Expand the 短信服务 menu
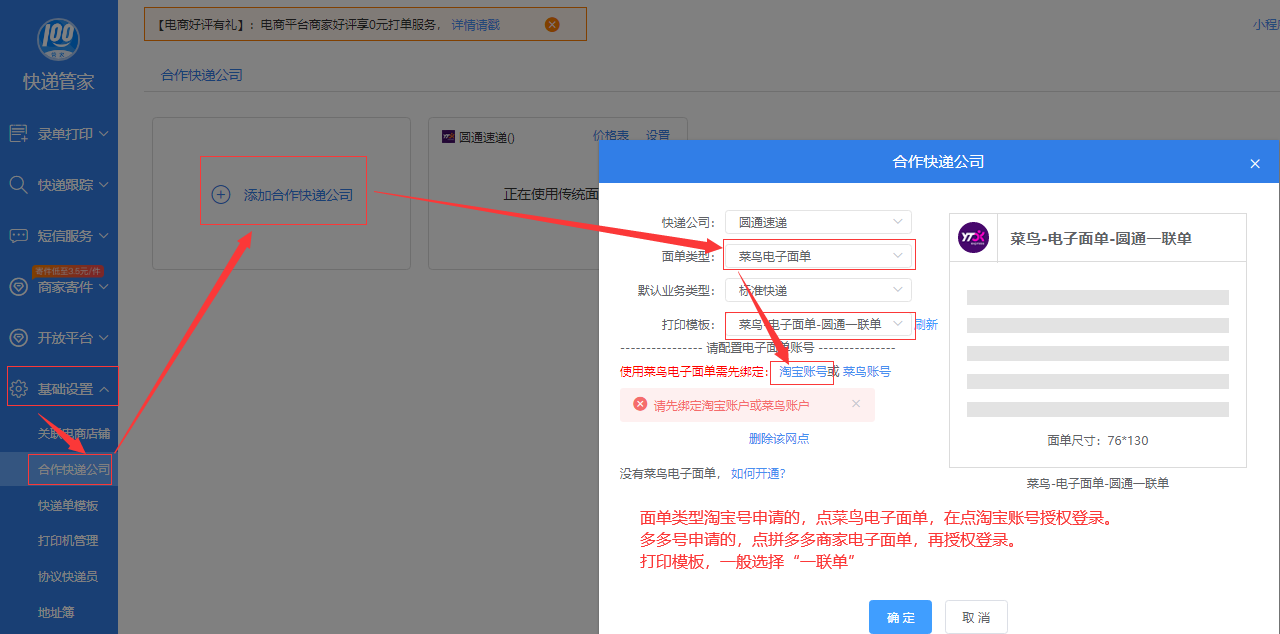The image size is (1280, 634). pos(104,236)
